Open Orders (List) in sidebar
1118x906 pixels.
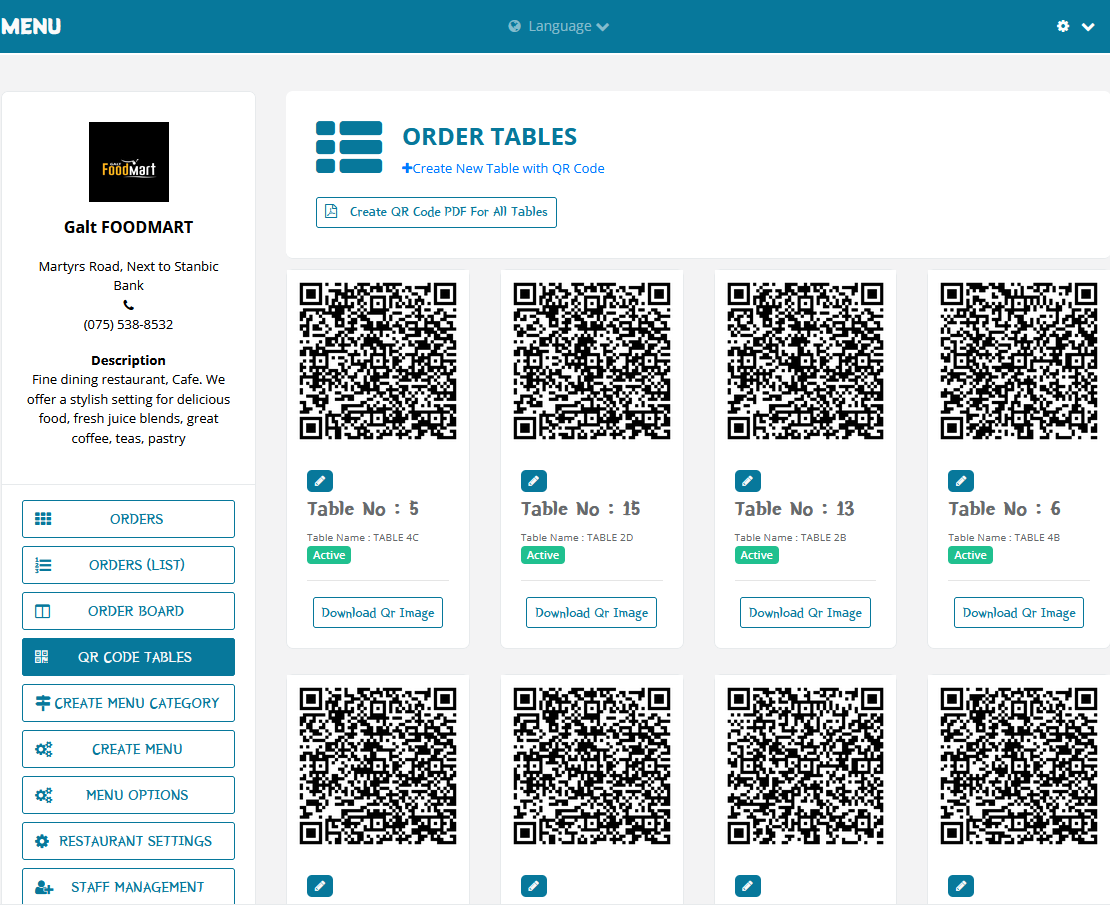click(x=128, y=565)
